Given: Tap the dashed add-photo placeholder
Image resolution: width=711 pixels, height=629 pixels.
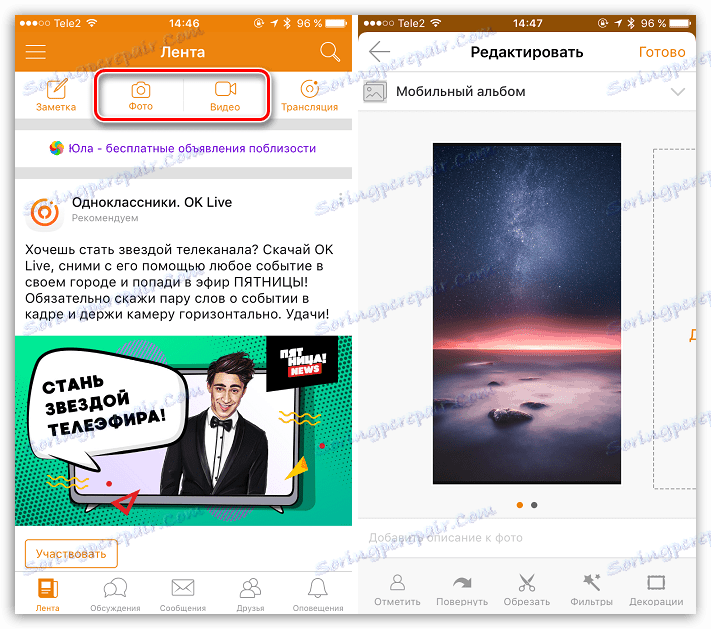Looking at the screenshot, I should [674, 319].
